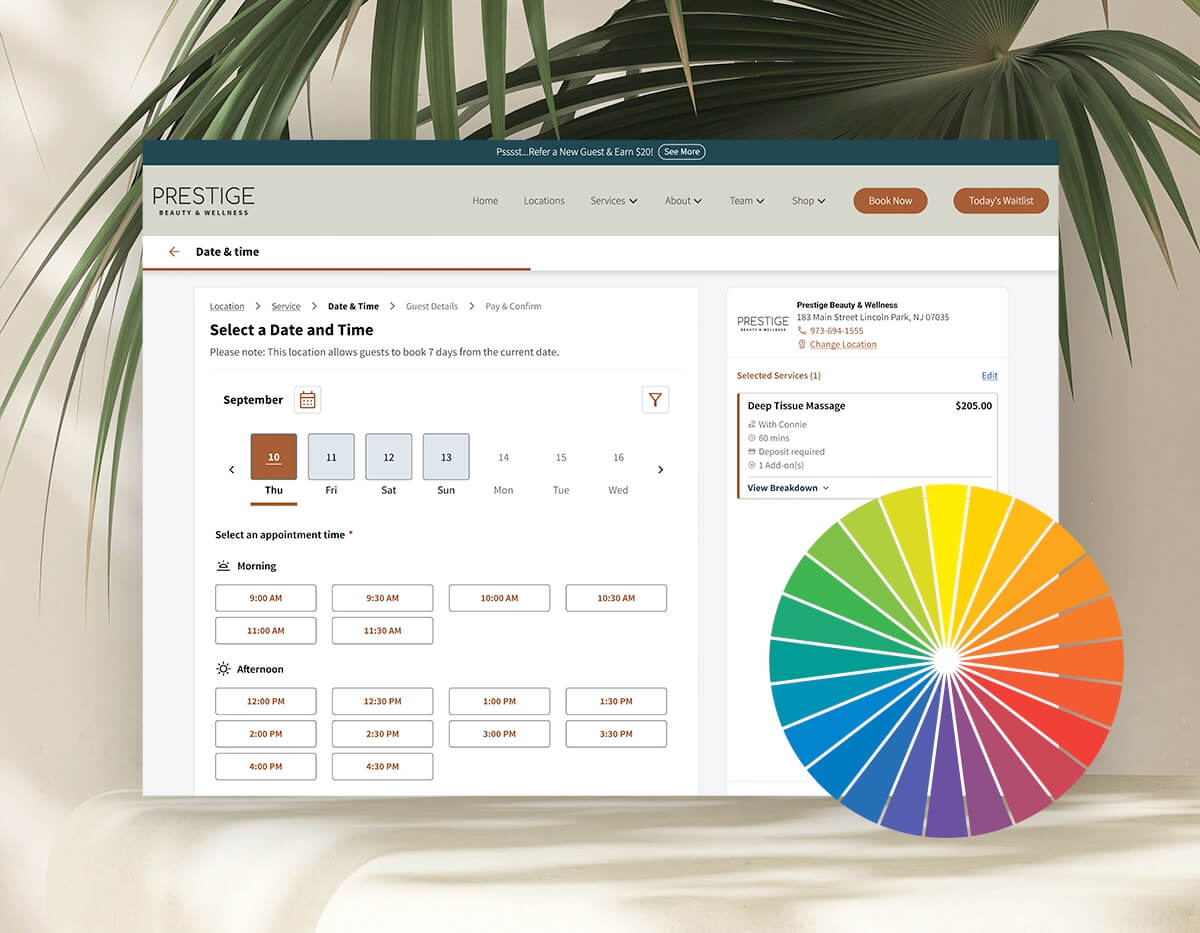Advance to next week with right arrow

(660, 470)
